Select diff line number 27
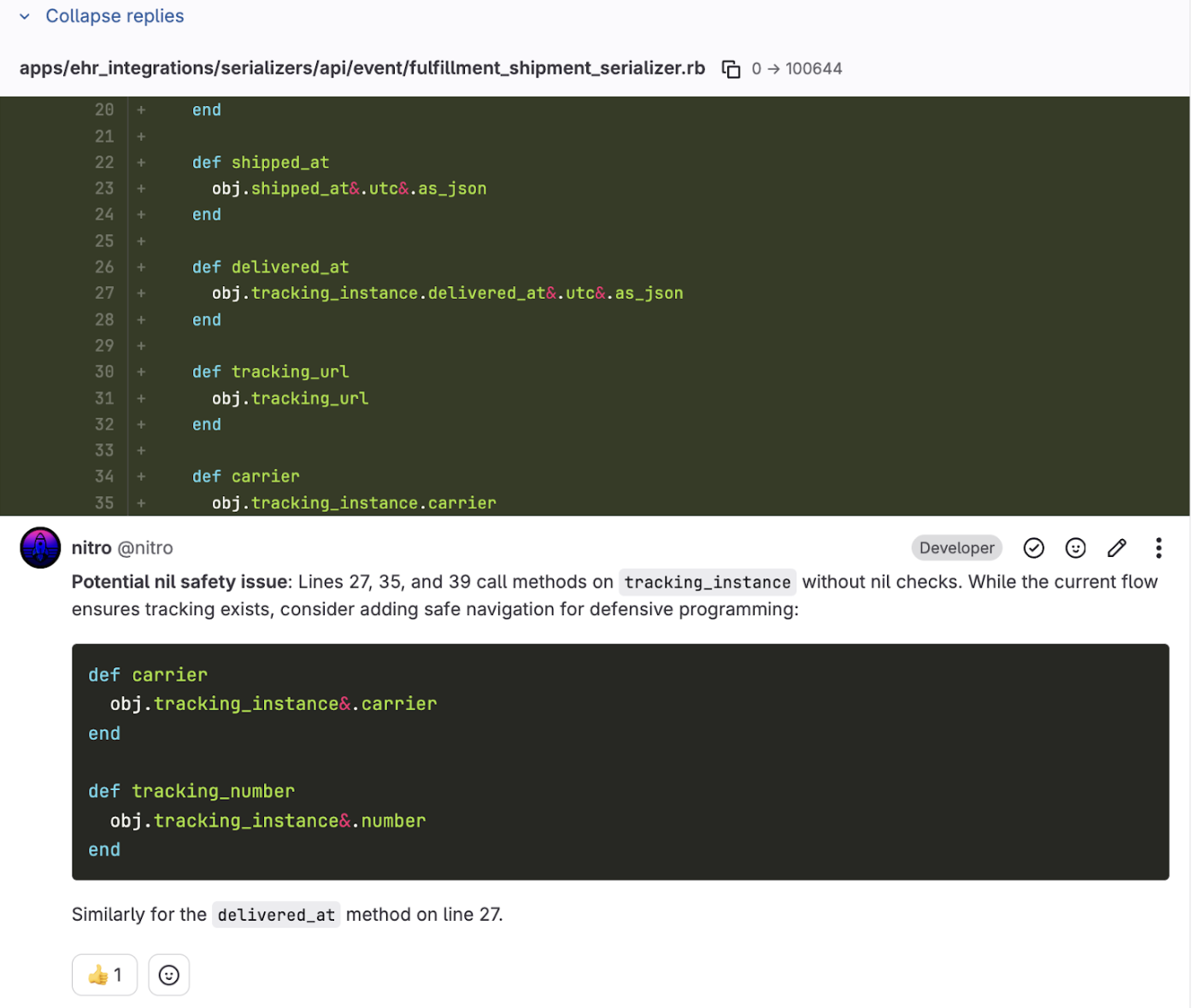This screenshot has height=1008, width=1193. 104,293
